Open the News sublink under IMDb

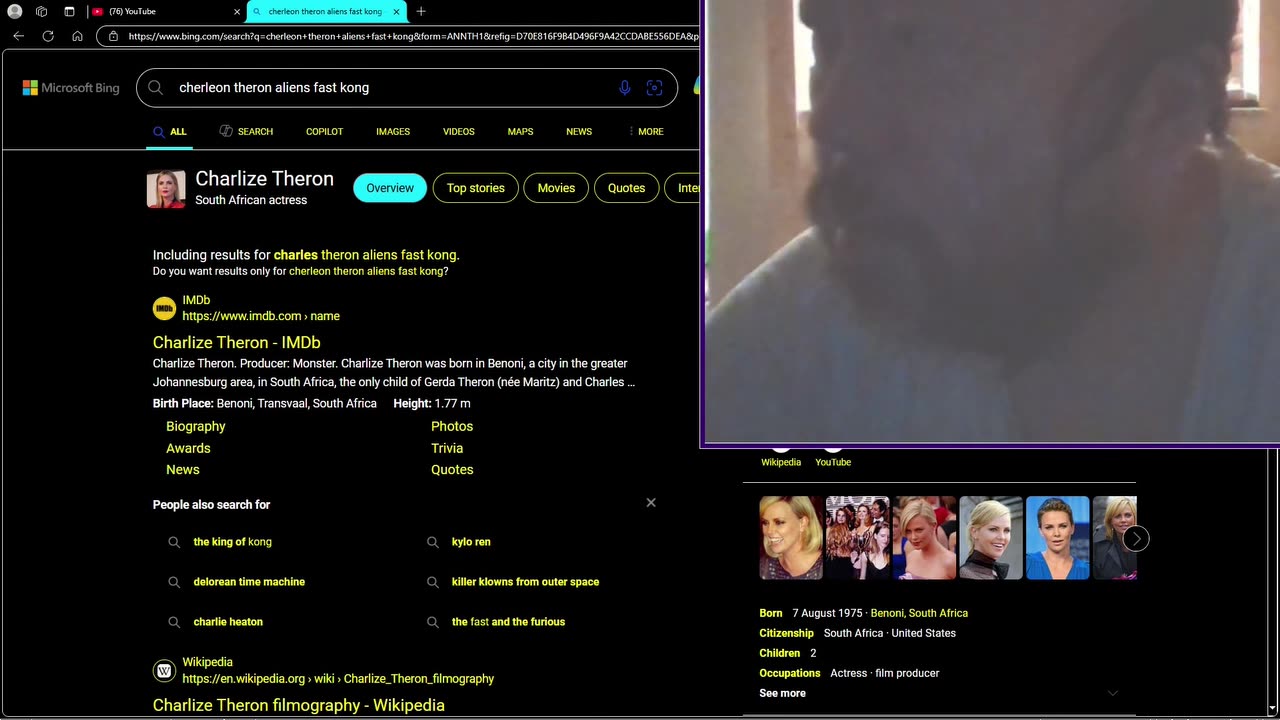tap(183, 469)
